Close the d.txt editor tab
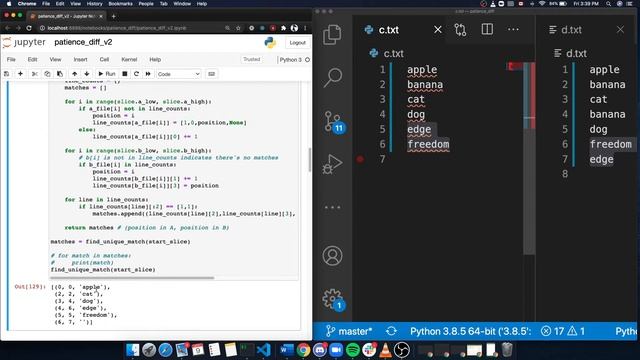The image size is (640, 360). (620, 30)
